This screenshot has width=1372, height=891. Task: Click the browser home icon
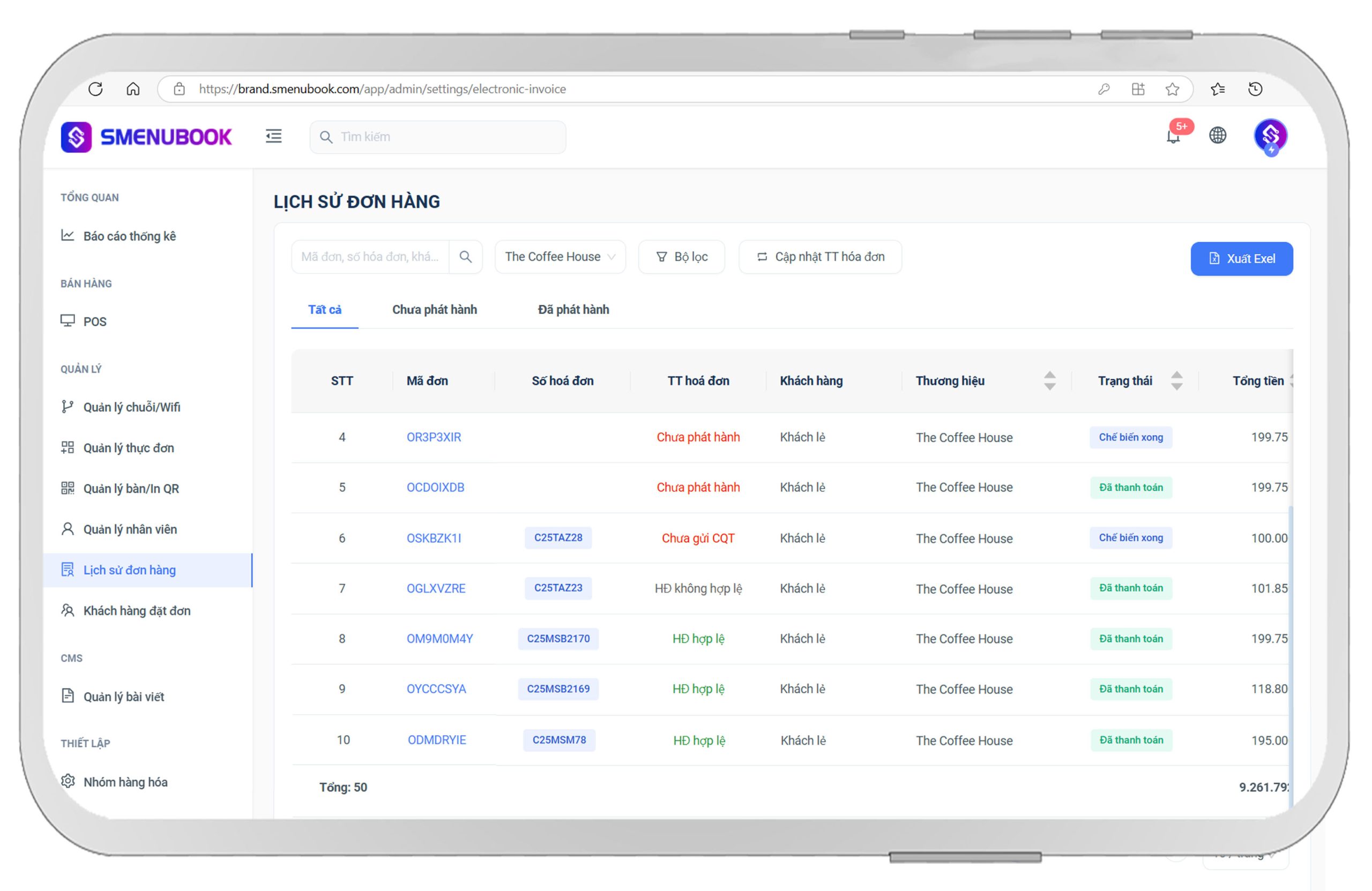coord(133,89)
